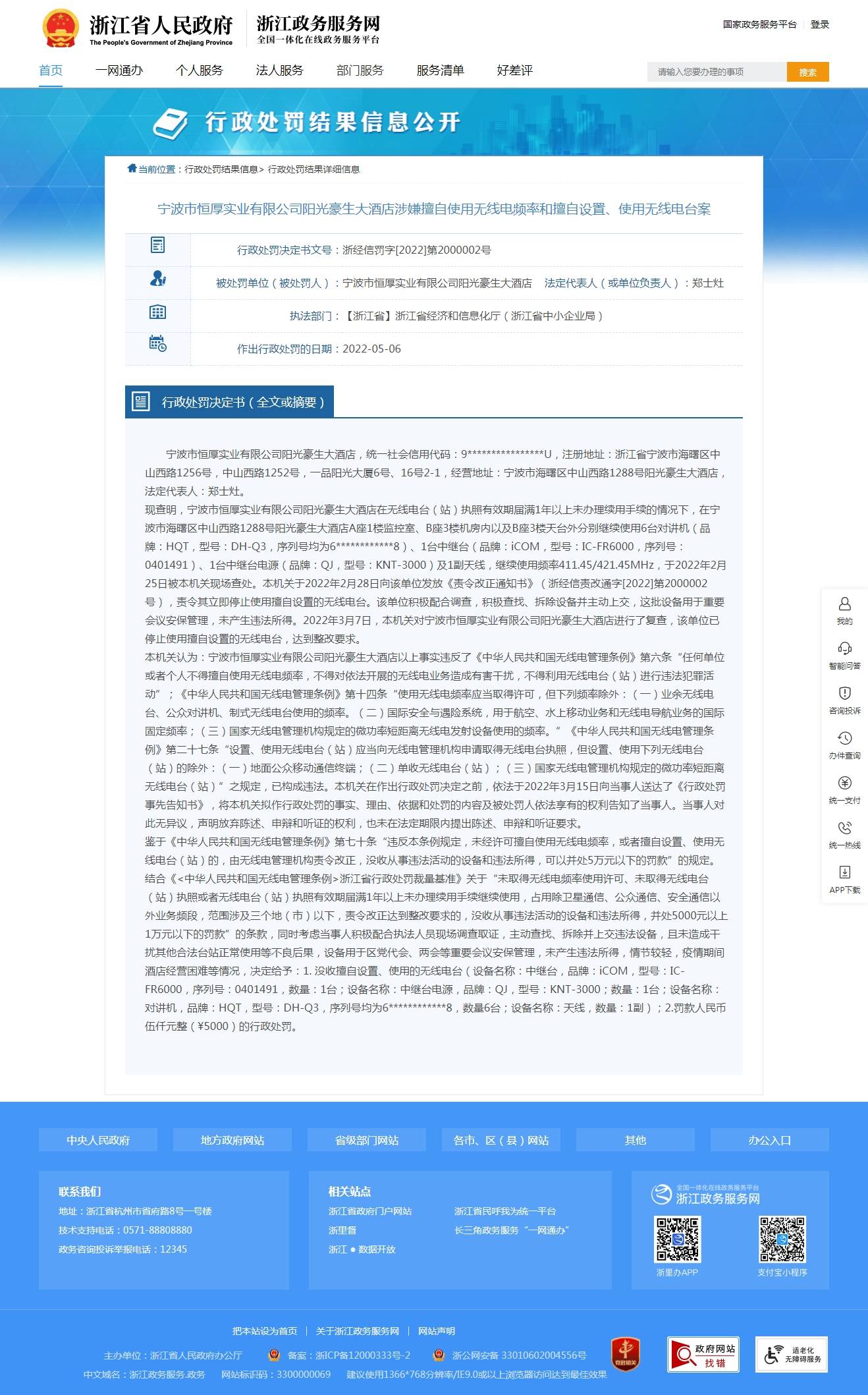This screenshot has height=1395, width=868.
Task: Click the calendar icon beside 处罚日期 row
Action: pos(157,343)
